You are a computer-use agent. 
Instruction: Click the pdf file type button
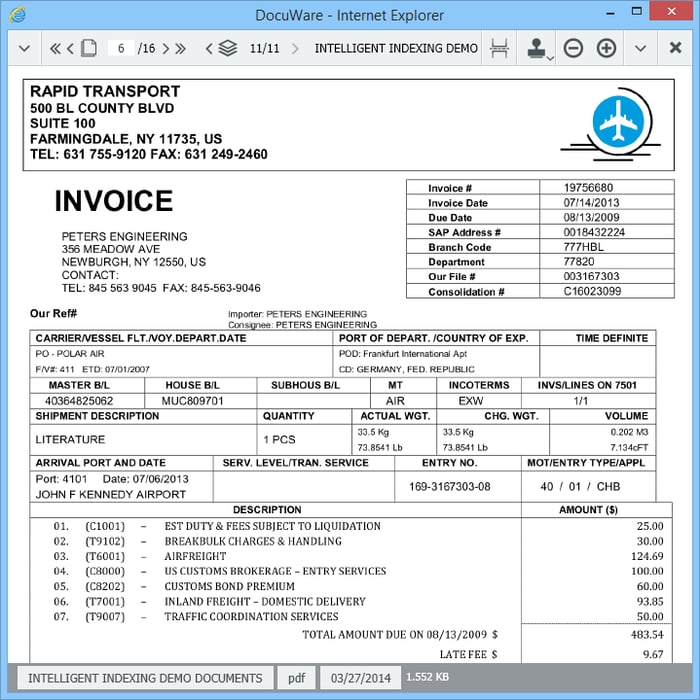click(x=297, y=678)
